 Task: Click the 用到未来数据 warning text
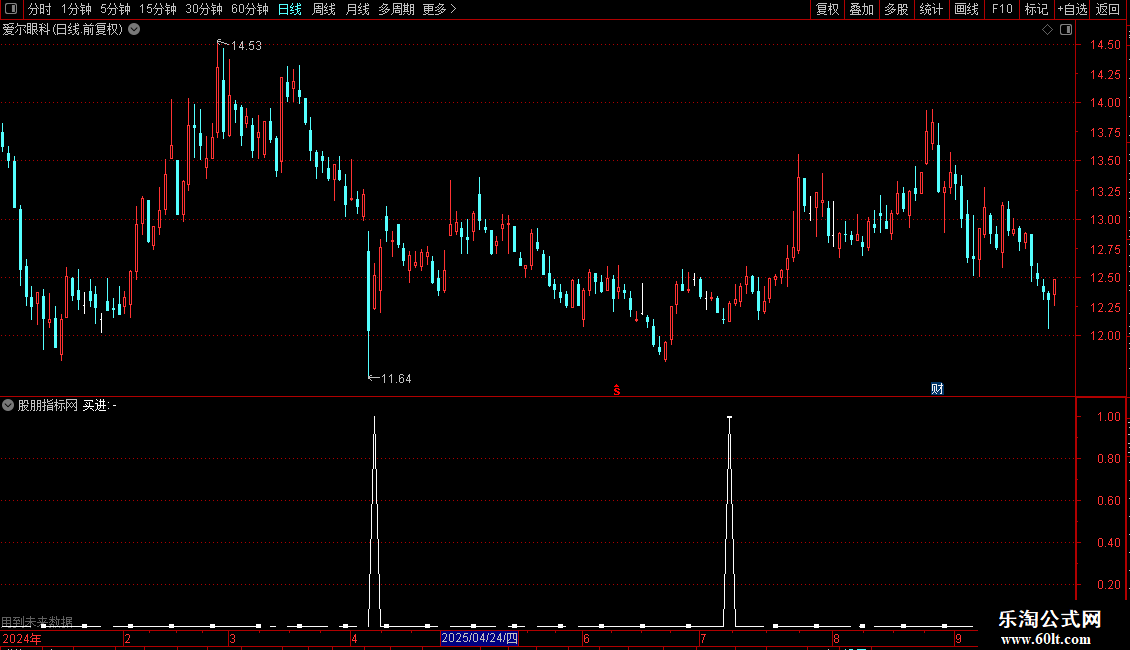[37, 621]
